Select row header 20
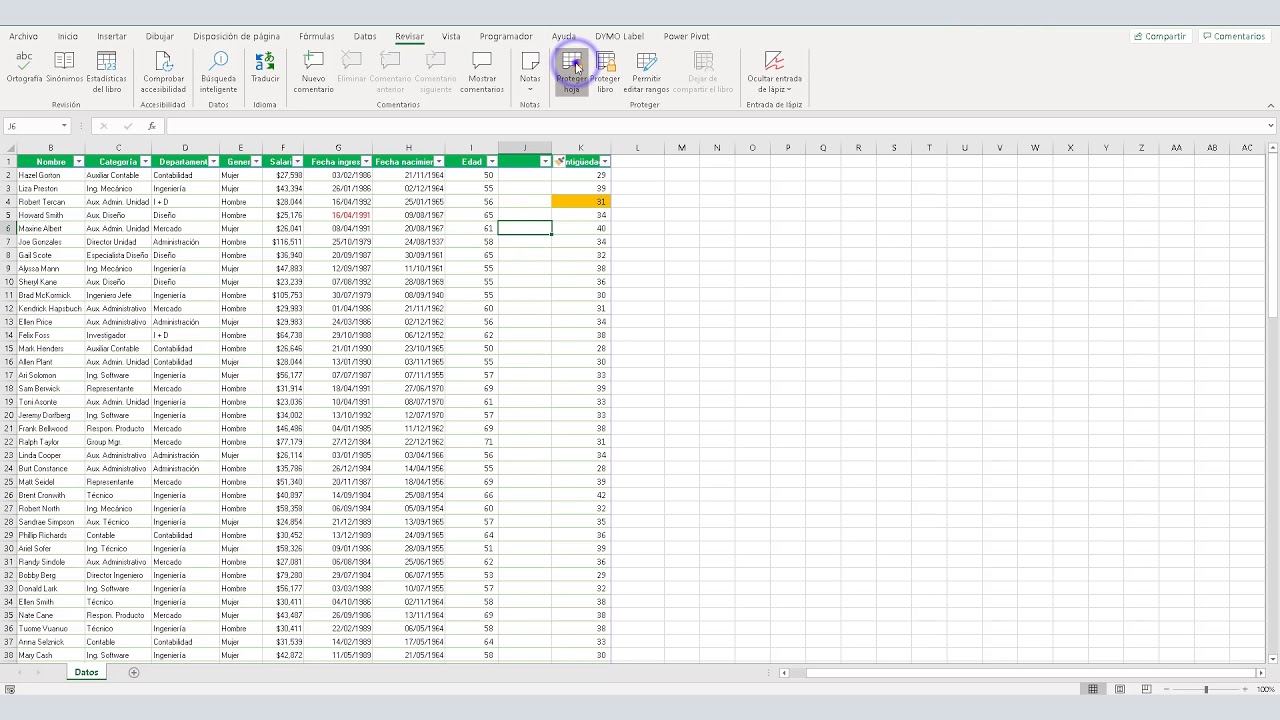Image resolution: width=1280 pixels, height=720 pixels. tap(8, 415)
